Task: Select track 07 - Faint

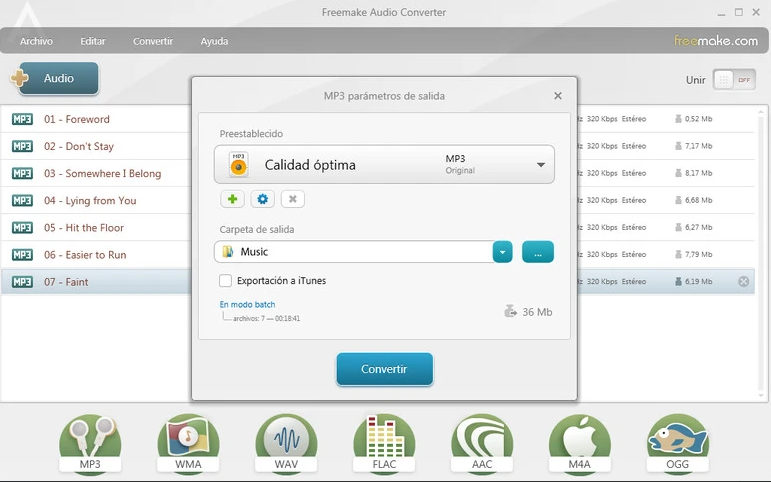Action: pos(66,282)
